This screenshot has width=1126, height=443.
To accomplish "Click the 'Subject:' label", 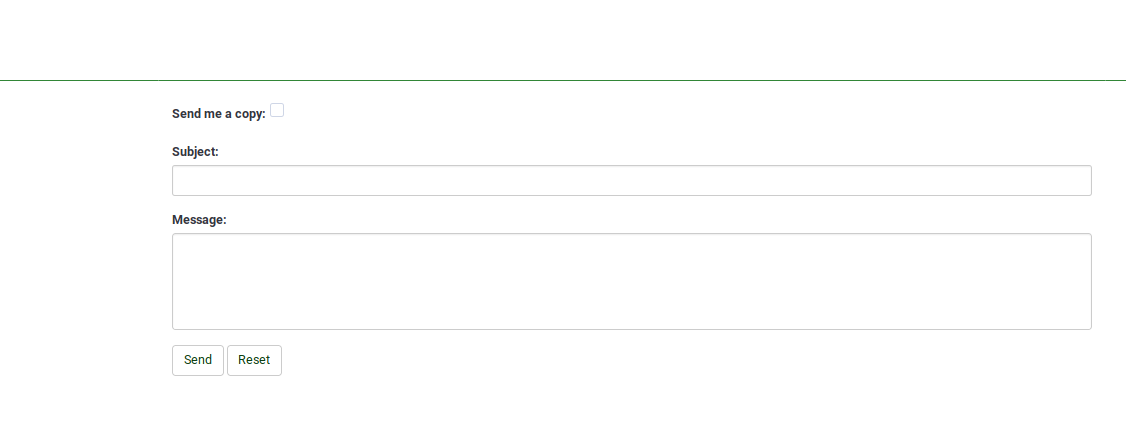I will [x=195, y=152].
